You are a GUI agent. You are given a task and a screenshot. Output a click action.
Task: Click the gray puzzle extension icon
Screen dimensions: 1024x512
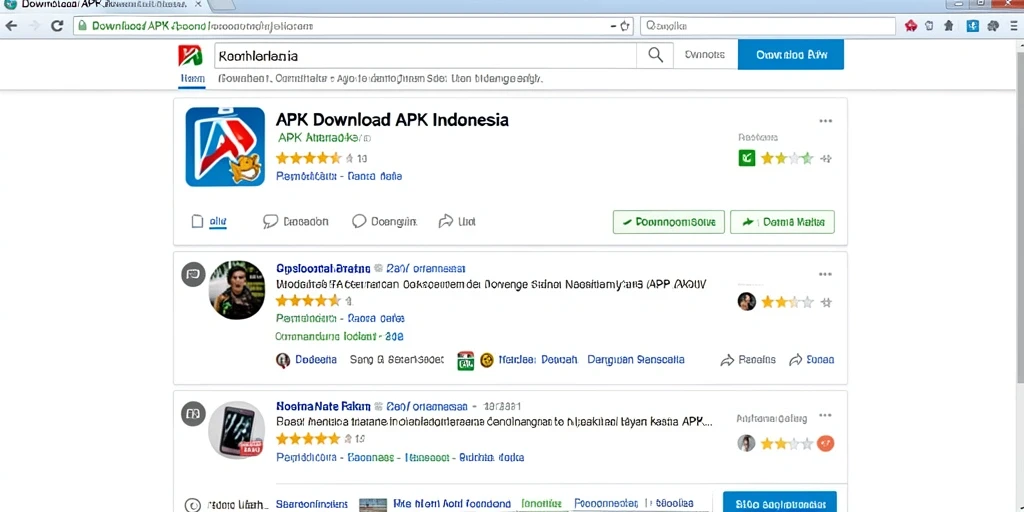pos(993,26)
